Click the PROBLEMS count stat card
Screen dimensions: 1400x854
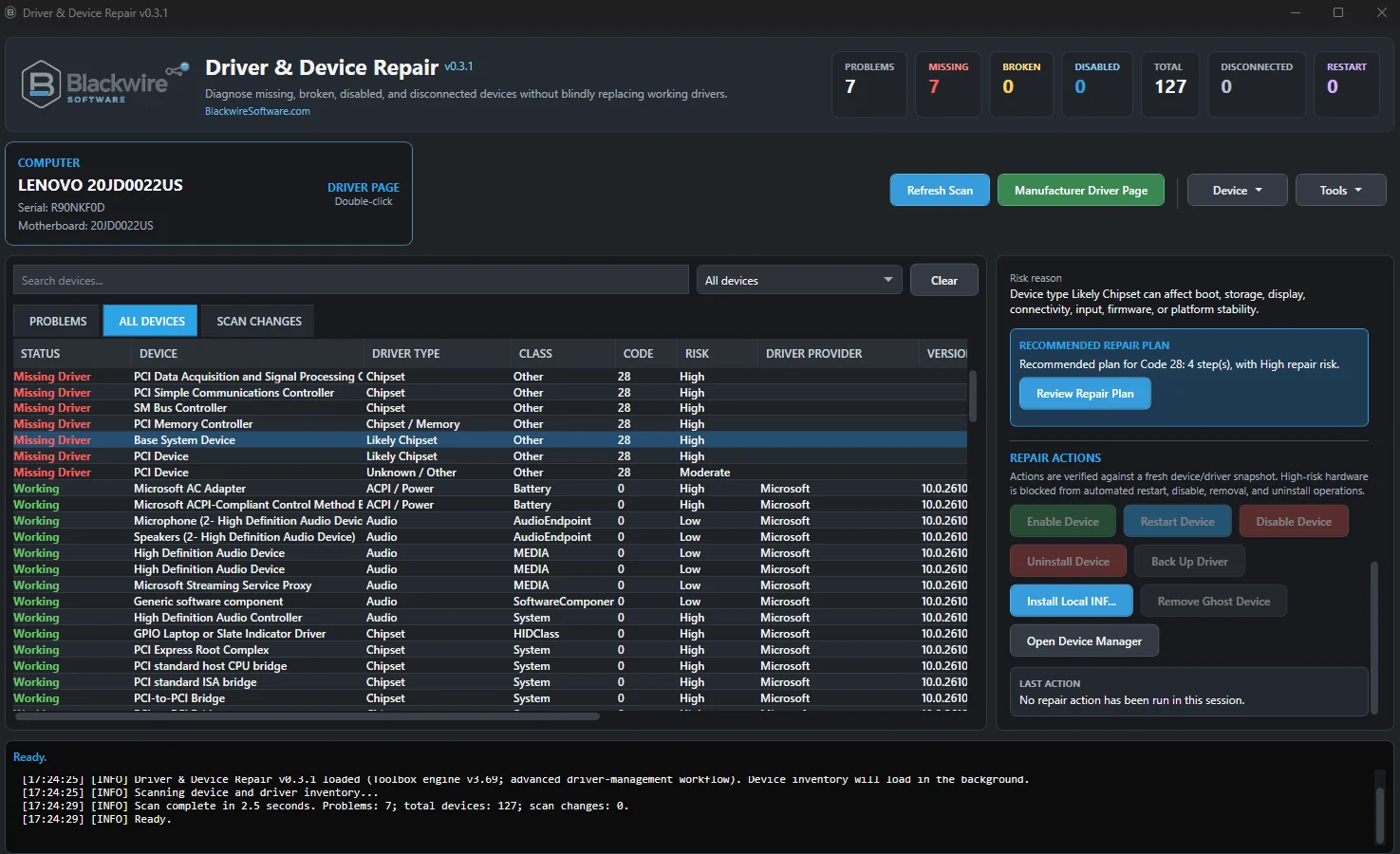pos(868,84)
